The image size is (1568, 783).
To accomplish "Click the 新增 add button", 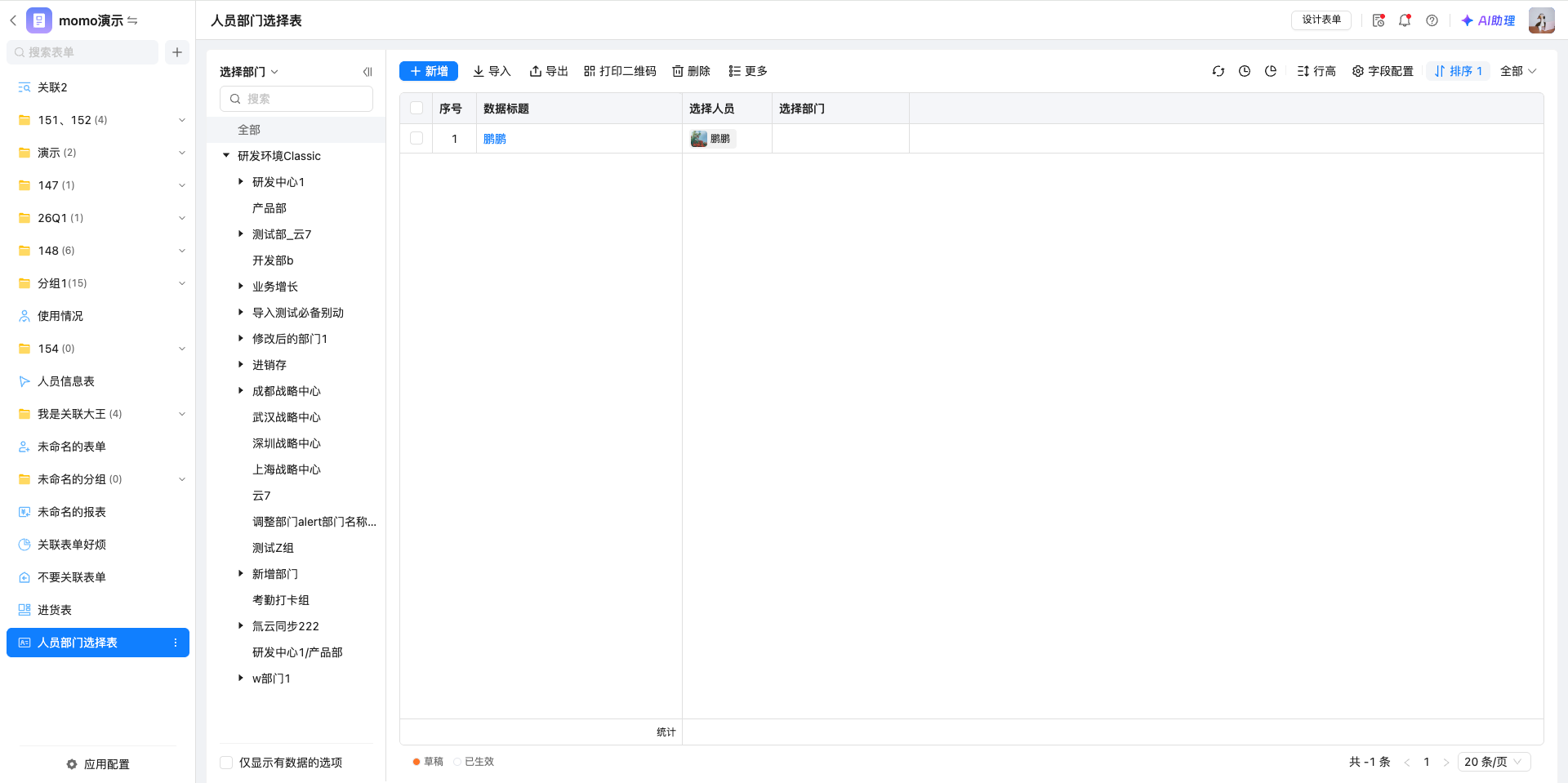I will (429, 71).
